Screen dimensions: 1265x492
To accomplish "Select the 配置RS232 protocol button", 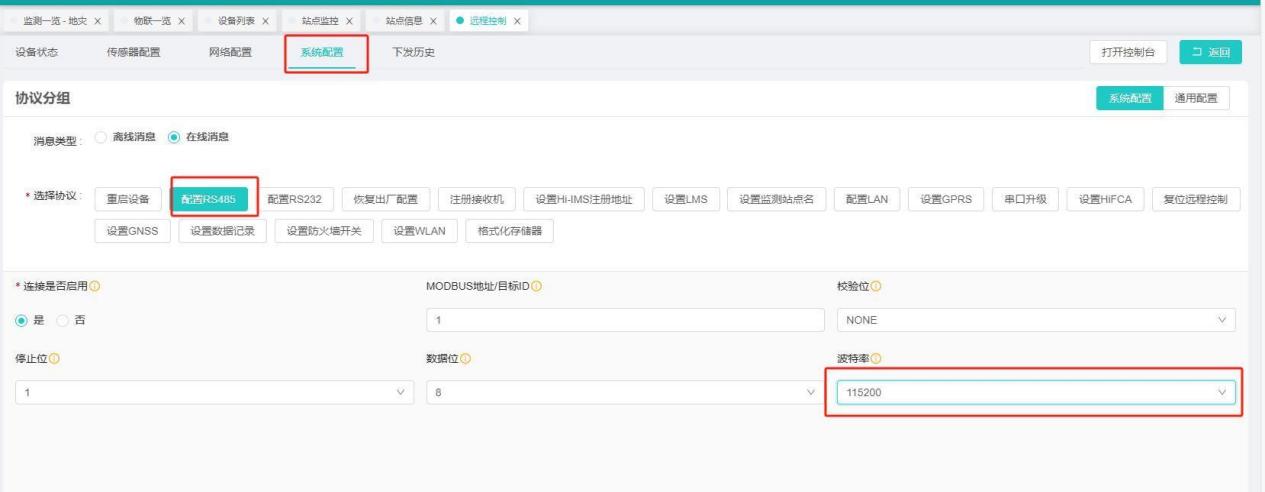I will (296, 199).
